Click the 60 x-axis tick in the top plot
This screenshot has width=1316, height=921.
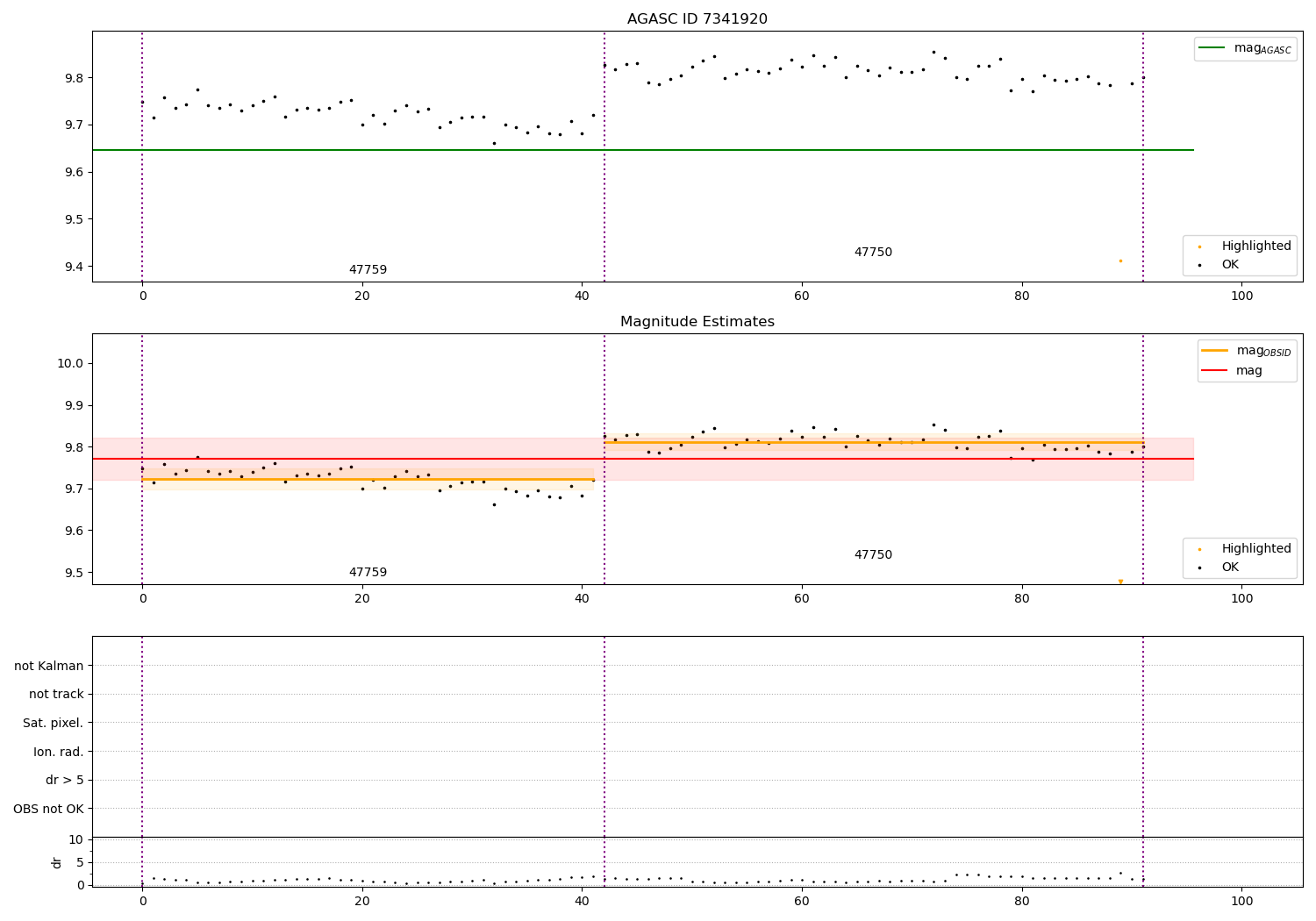pyautogui.click(x=802, y=296)
